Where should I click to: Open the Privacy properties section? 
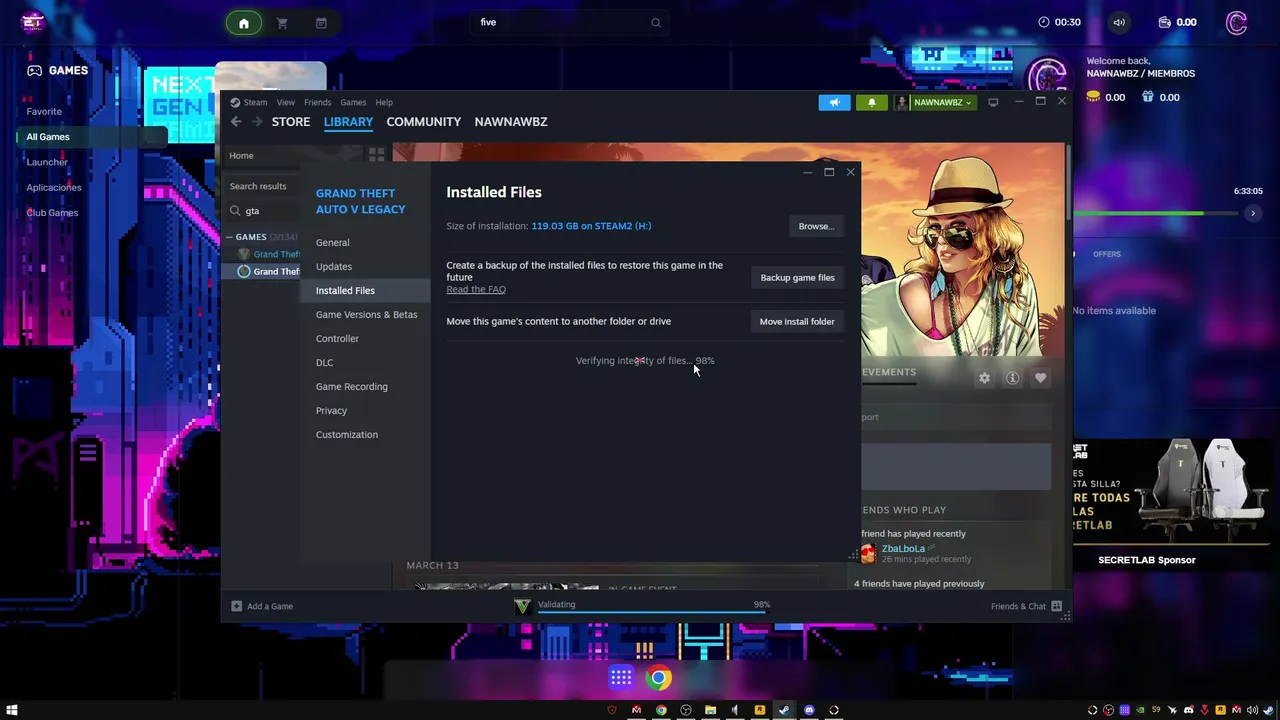[x=332, y=410]
